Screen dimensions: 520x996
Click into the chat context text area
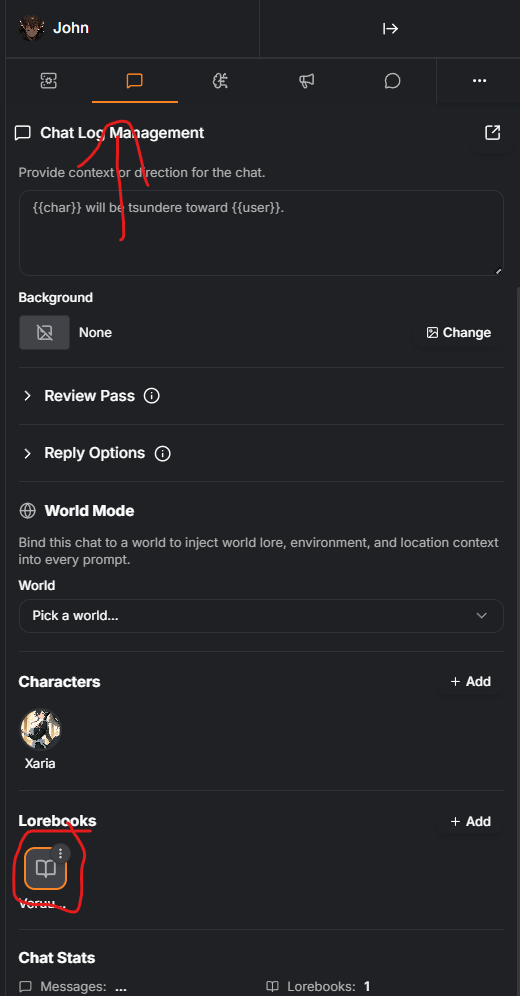pos(262,232)
